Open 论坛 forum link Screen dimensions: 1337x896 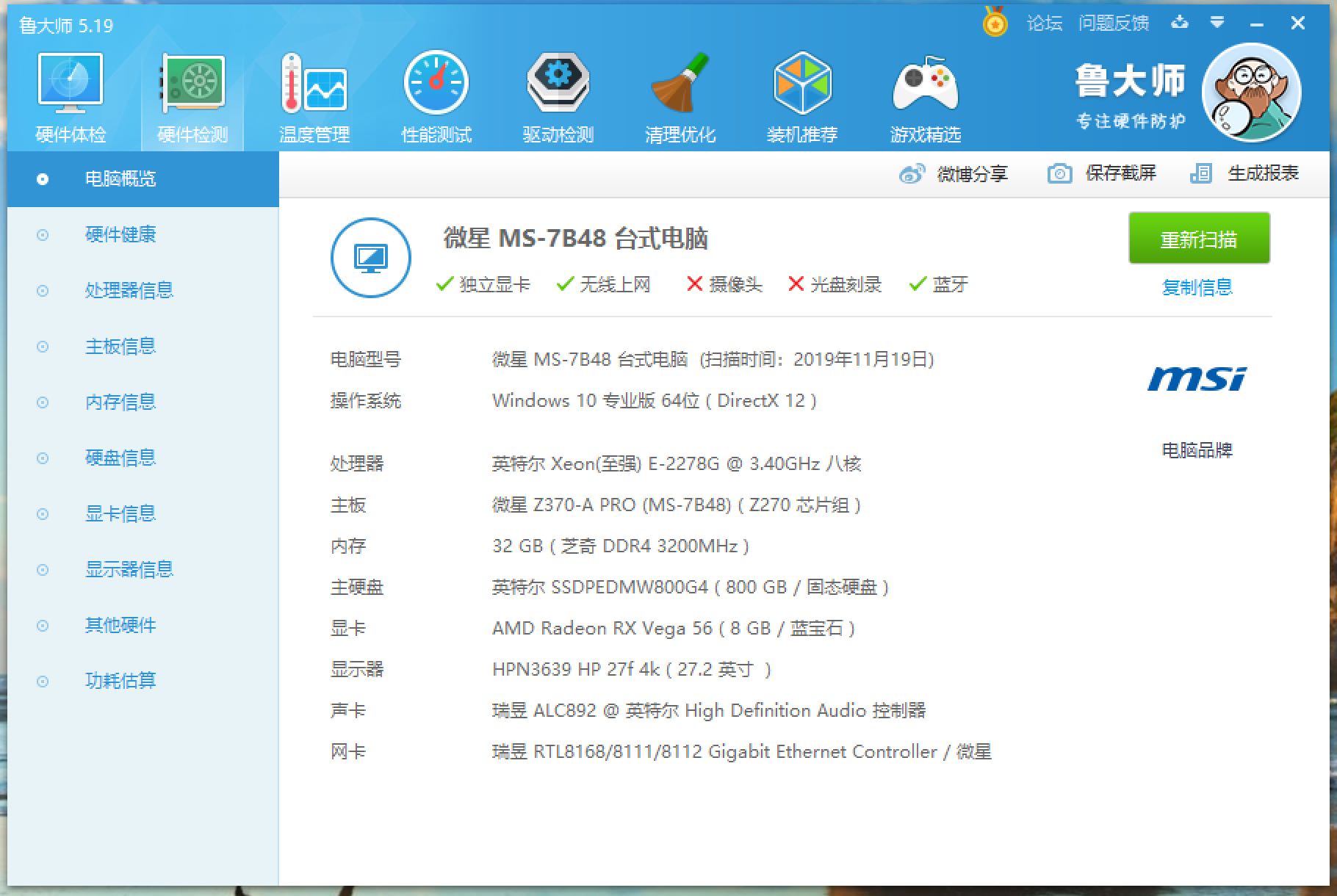tap(1045, 24)
